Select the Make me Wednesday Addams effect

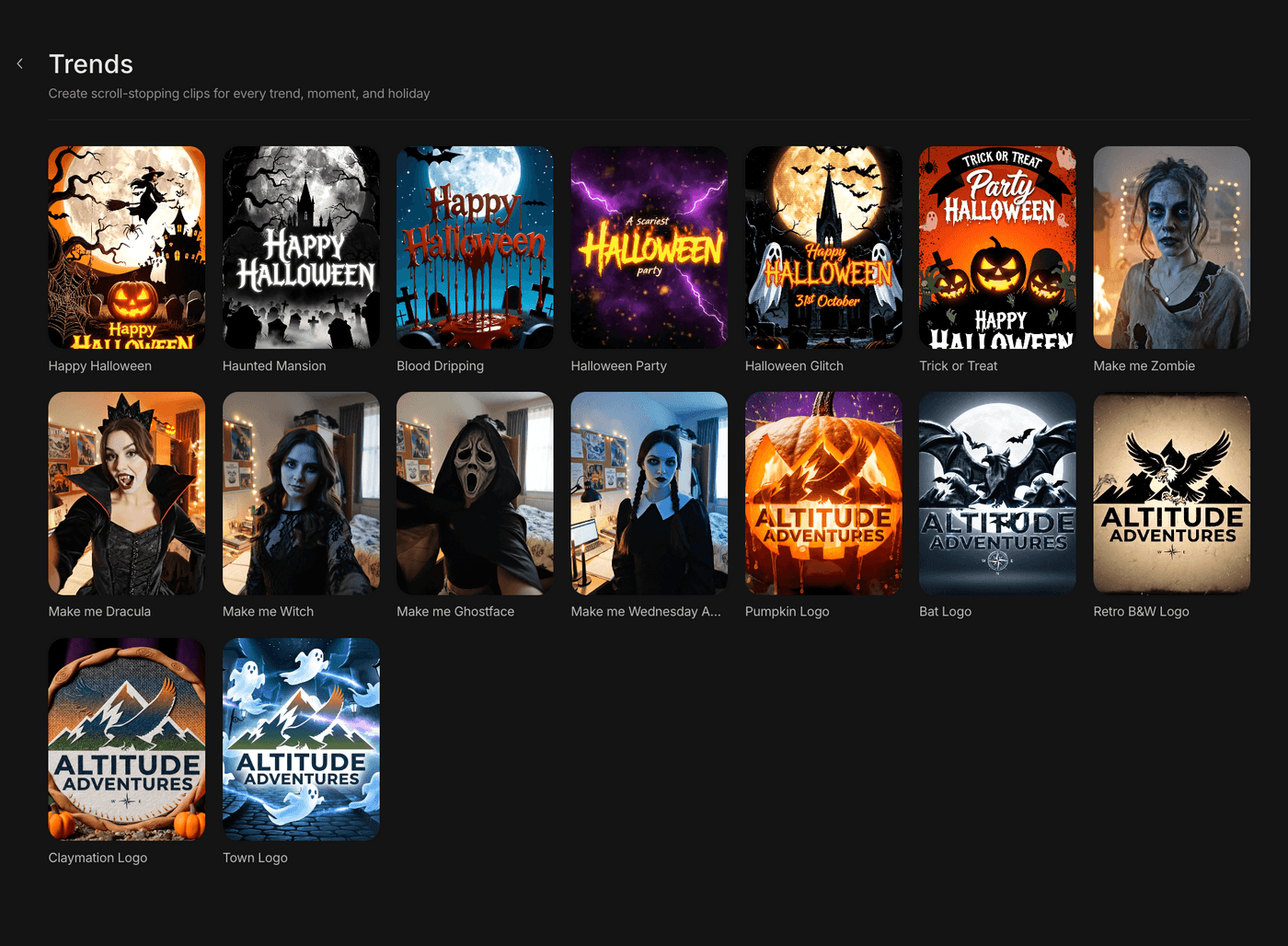click(x=649, y=493)
